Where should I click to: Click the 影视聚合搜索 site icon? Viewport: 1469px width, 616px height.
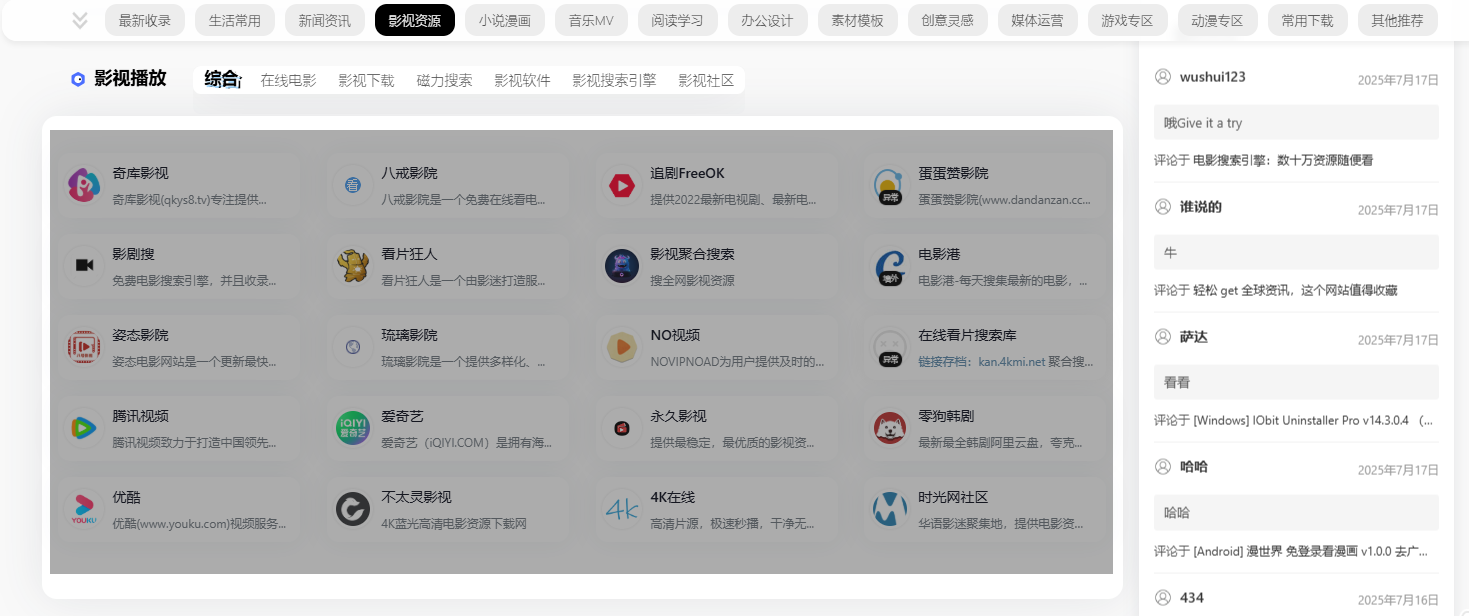click(622, 266)
